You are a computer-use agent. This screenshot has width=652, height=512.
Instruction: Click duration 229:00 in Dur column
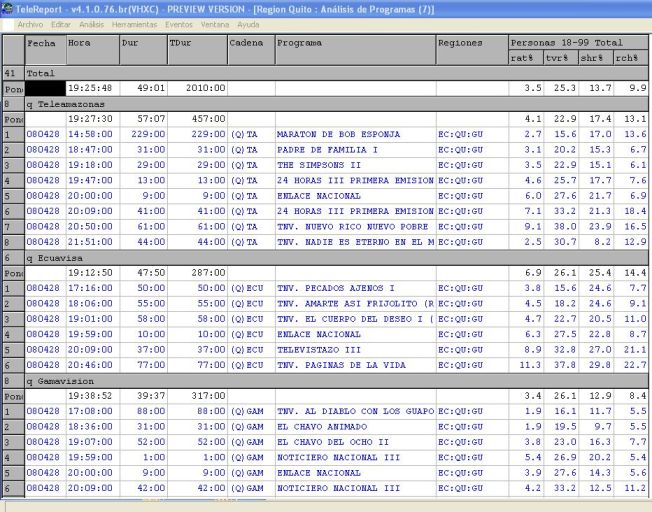click(x=148, y=134)
